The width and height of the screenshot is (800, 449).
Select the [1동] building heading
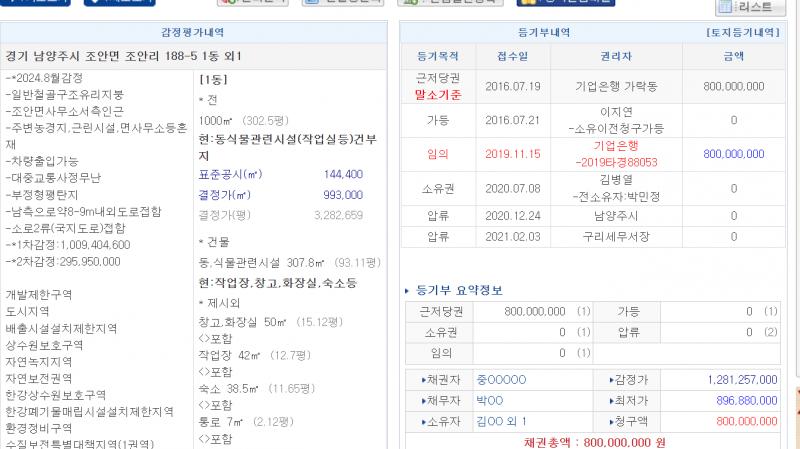click(213, 80)
